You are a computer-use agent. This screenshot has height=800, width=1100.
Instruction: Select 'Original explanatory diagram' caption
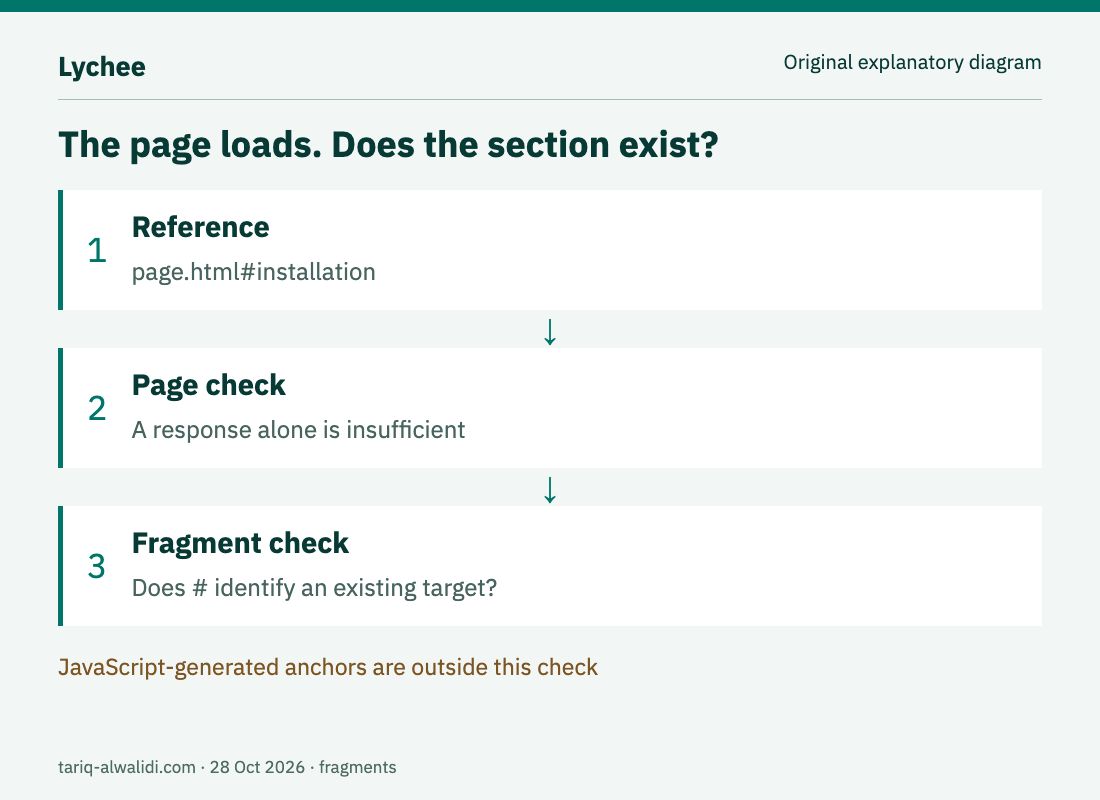[912, 62]
